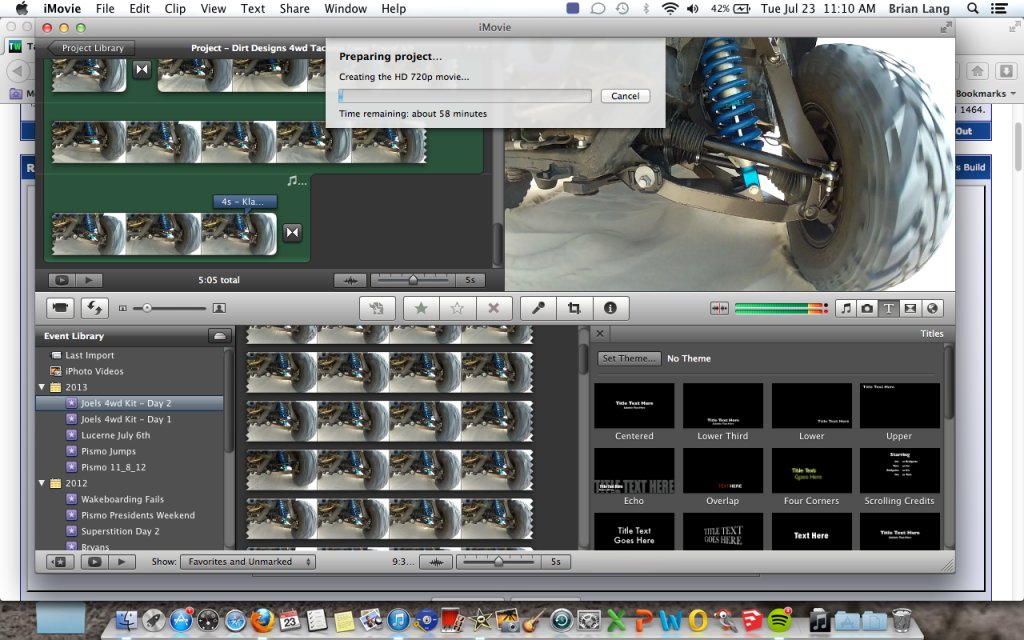The width and height of the screenshot is (1024, 640).
Task: Collapse the 2012 events group
Action: tap(42, 483)
